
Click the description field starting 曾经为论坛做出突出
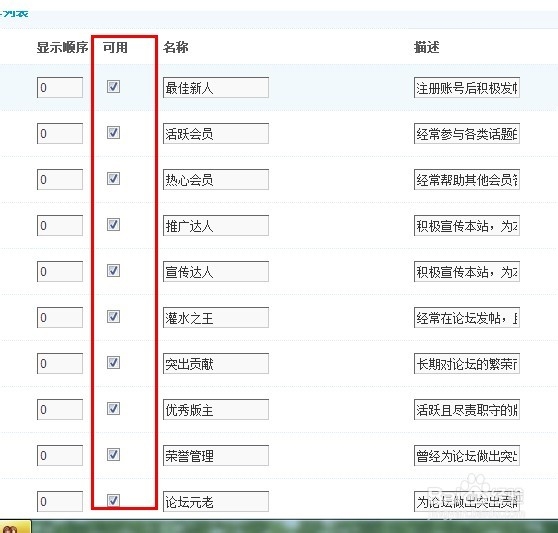(467, 455)
